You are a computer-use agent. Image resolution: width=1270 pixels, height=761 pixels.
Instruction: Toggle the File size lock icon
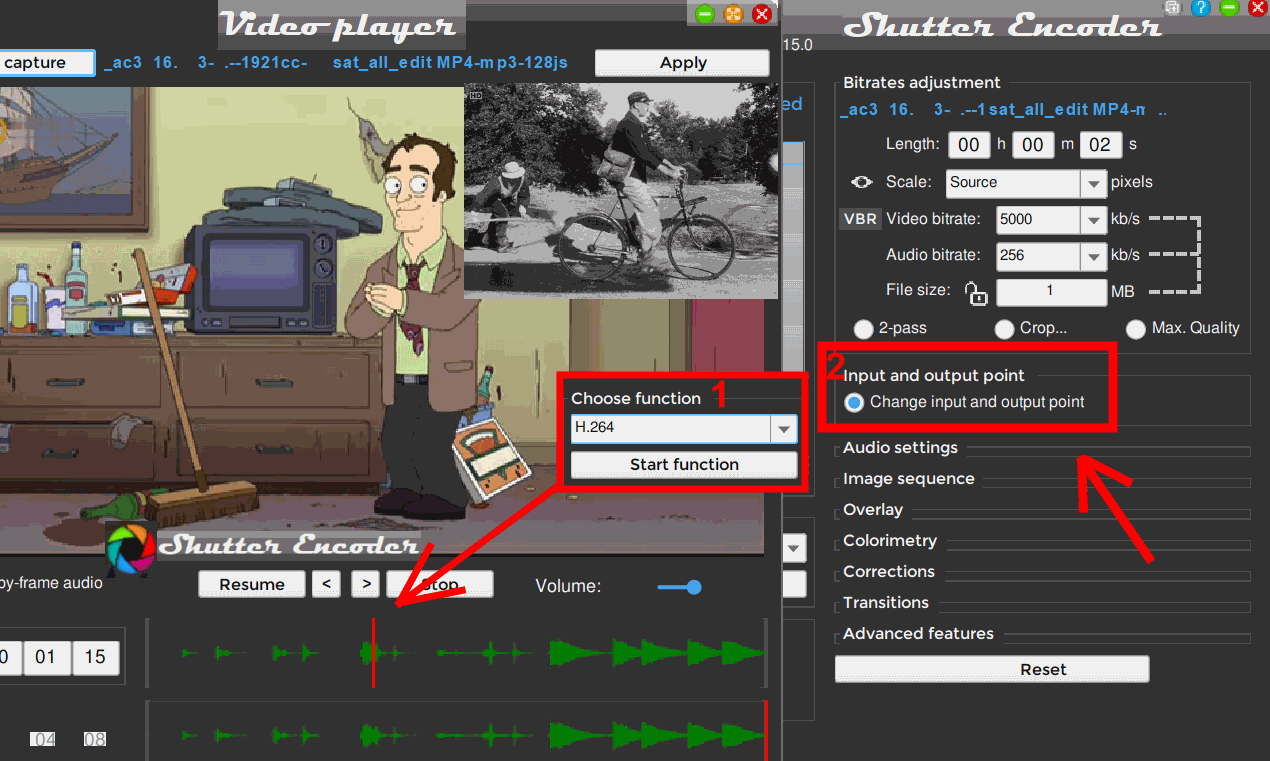(x=975, y=292)
